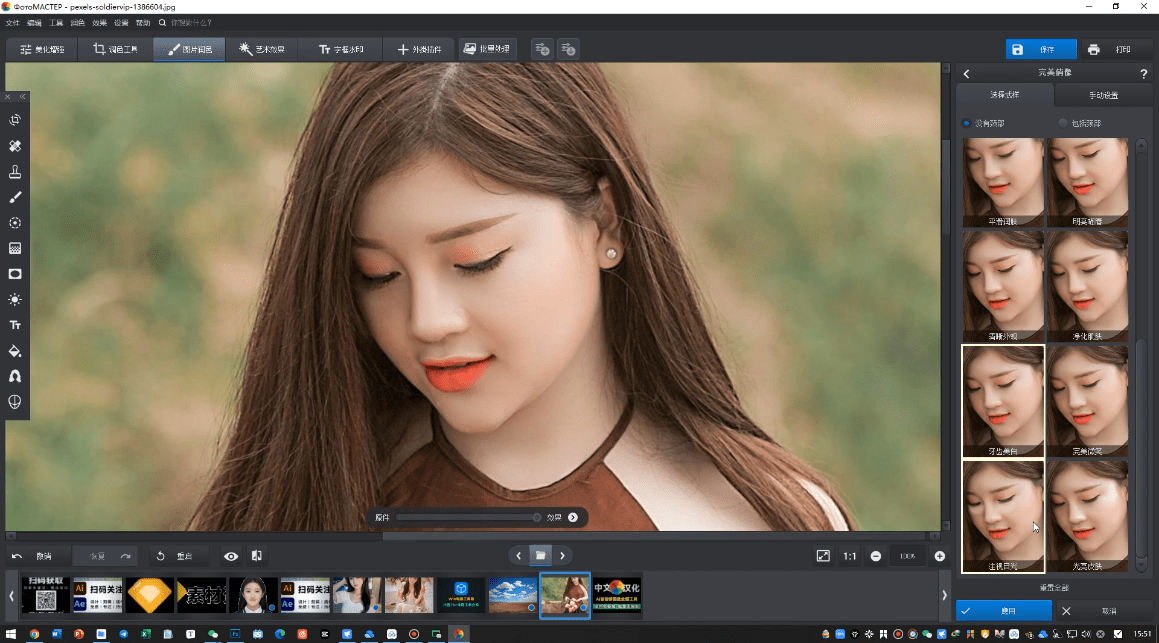
Task: Select the first radio option above presets
Action: click(x=967, y=123)
